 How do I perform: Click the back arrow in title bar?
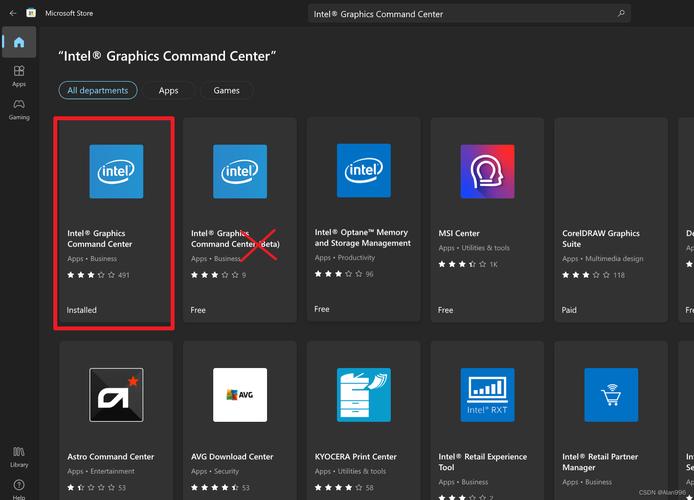pyautogui.click(x=13, y=14)
